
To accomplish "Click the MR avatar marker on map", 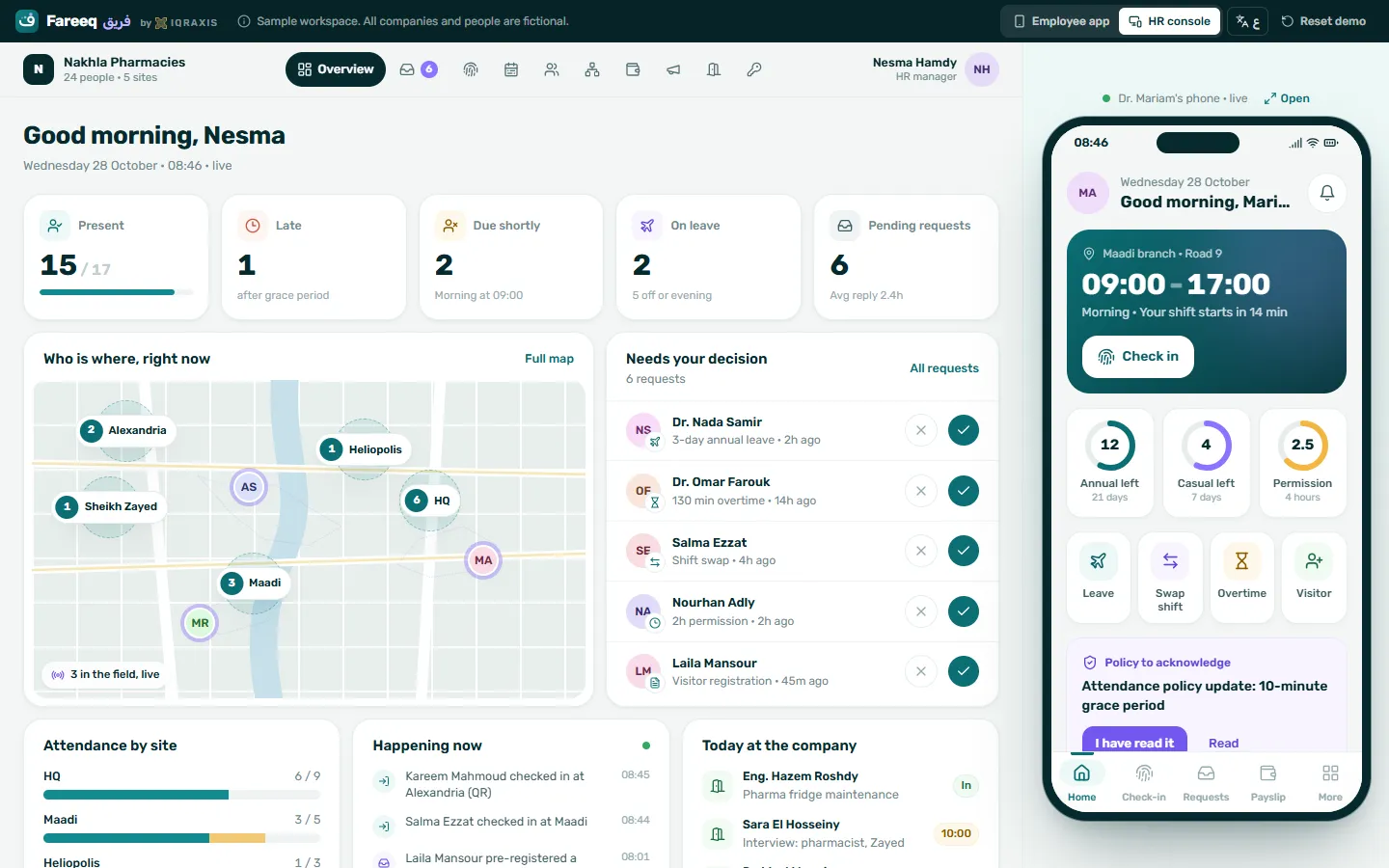I will [200, 623].
